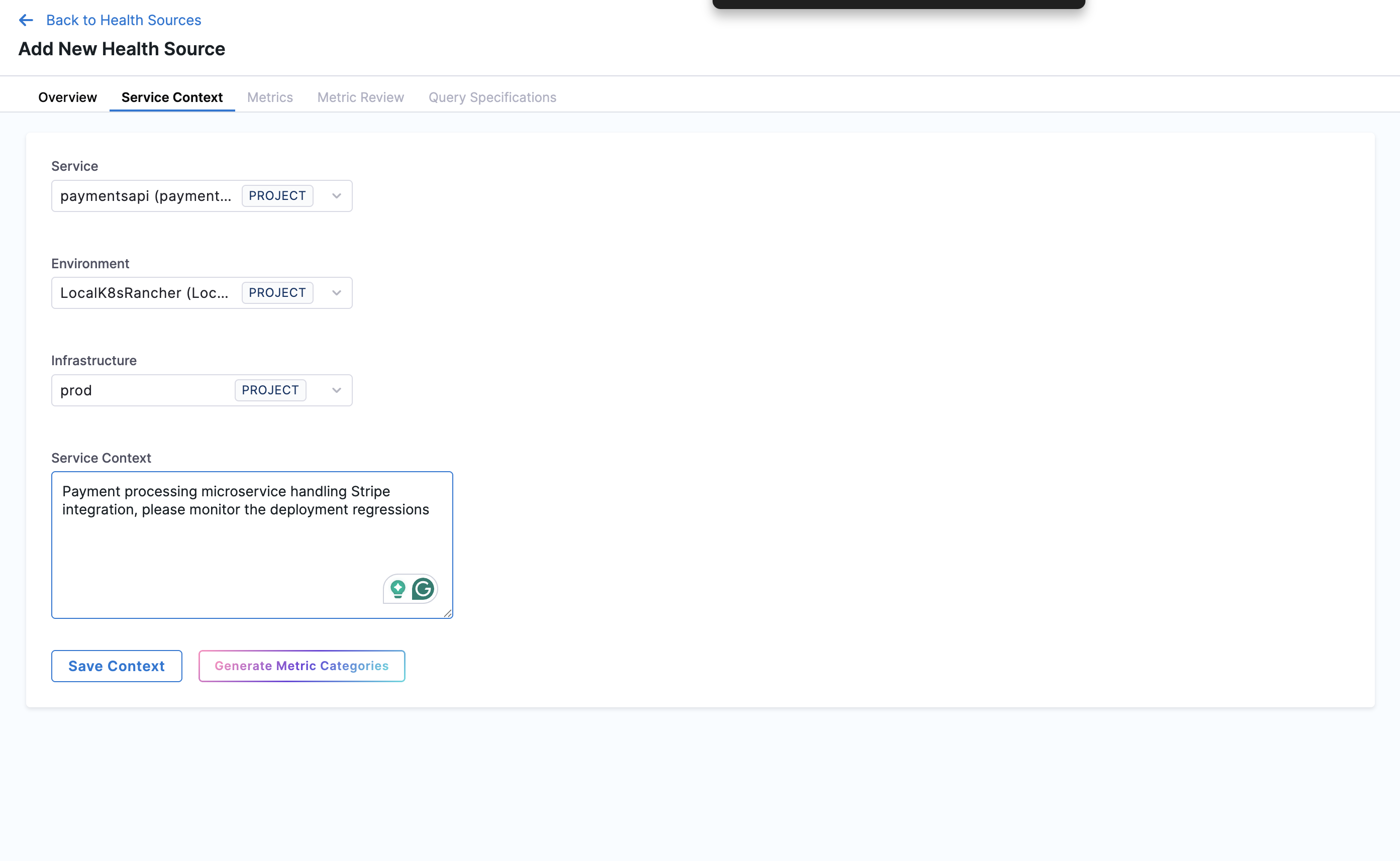Image resolution: width=1400 pixels, height=861 pixels.
Task: Open the Infrastructure prod dropdown
Action: 202,390
